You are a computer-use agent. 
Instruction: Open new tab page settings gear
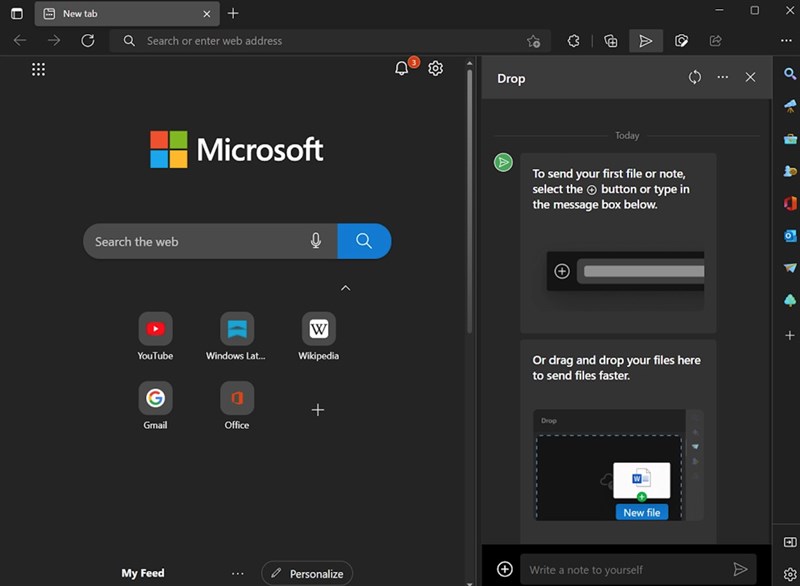(435, 68)
